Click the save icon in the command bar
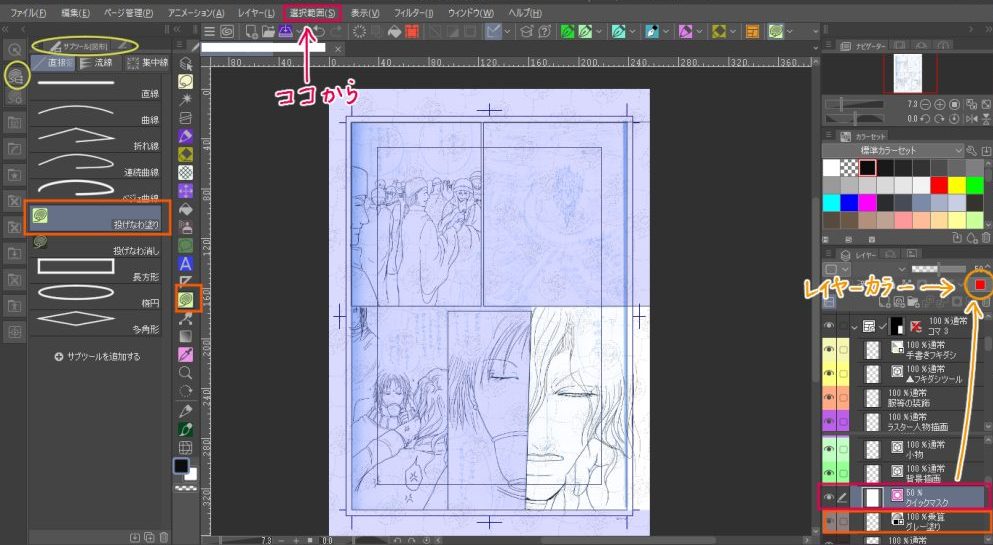This screenshot has height=545, width=993. point(285,31)
